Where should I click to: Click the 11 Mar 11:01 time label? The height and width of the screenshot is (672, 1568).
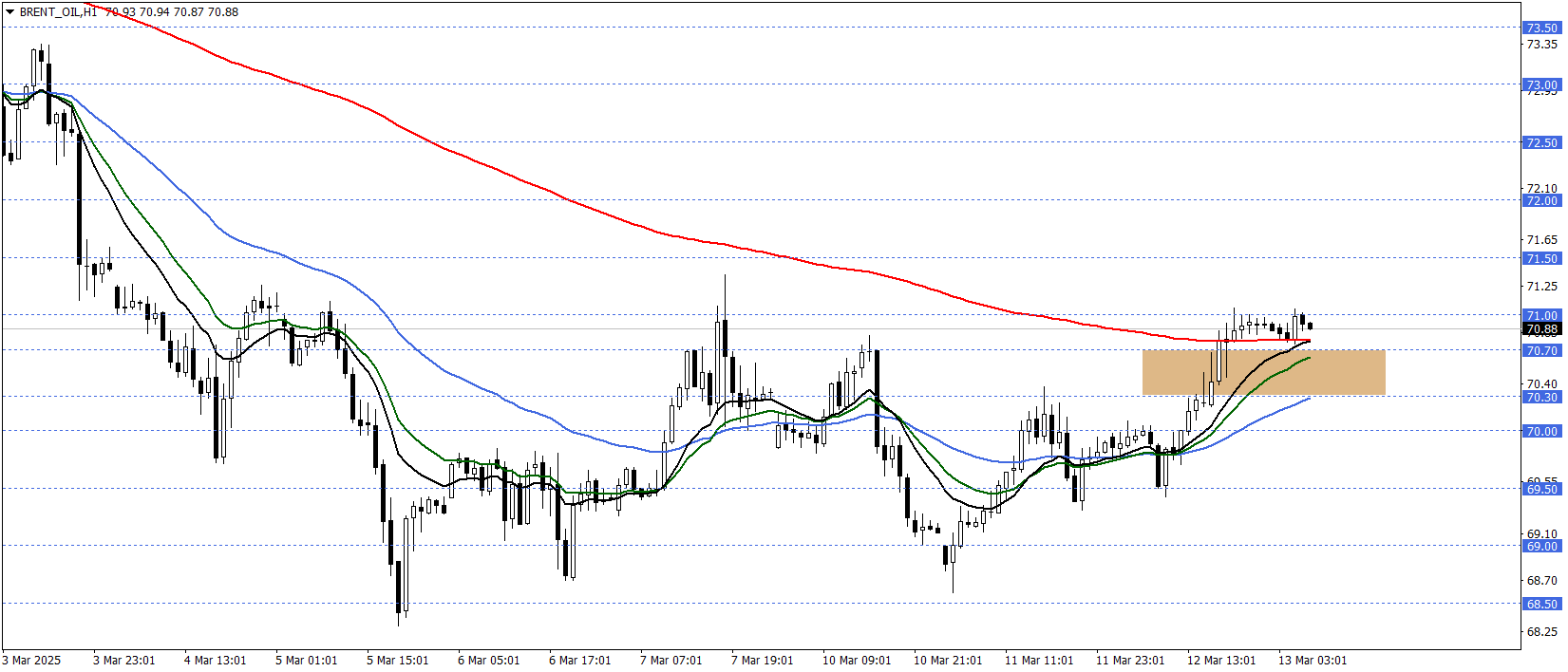pyautogui.click(x=1039, y=661)
